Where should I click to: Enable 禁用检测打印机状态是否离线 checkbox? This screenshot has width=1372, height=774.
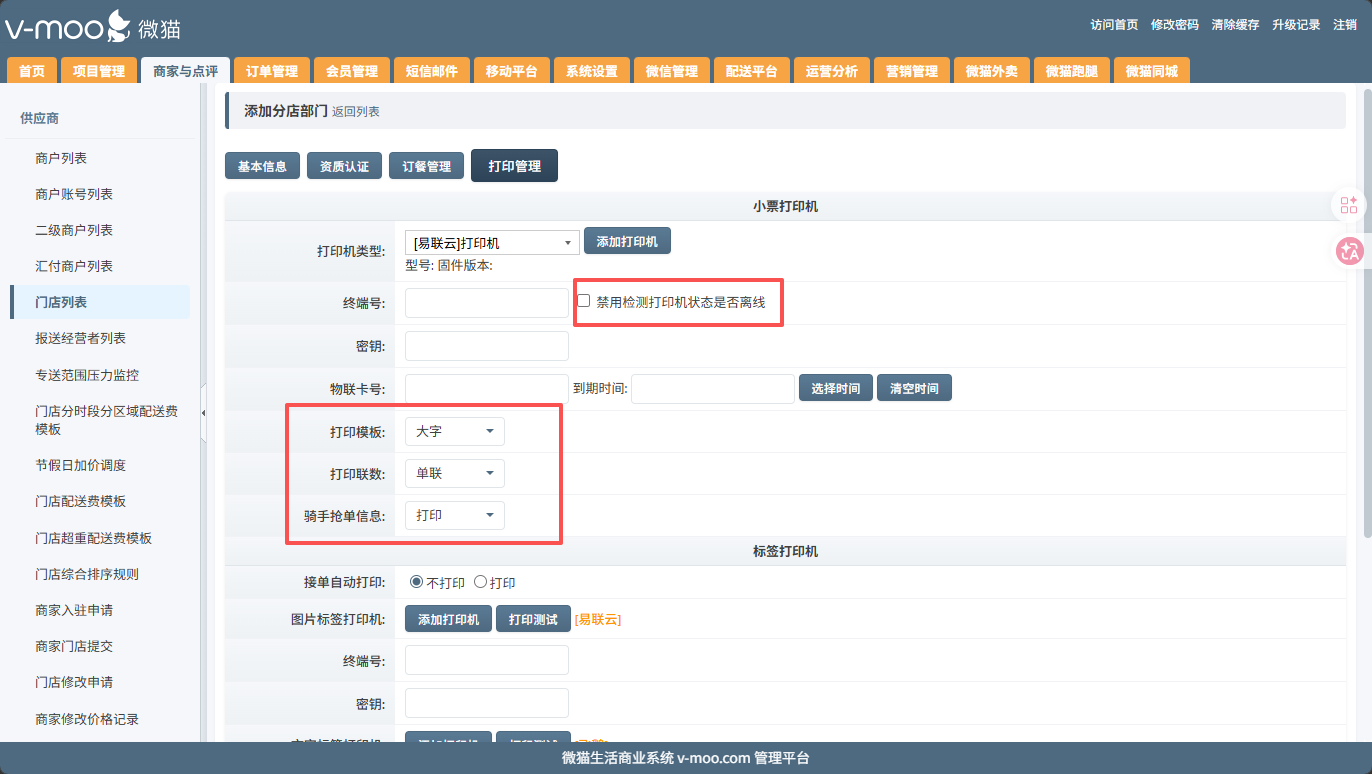(584, 300)
